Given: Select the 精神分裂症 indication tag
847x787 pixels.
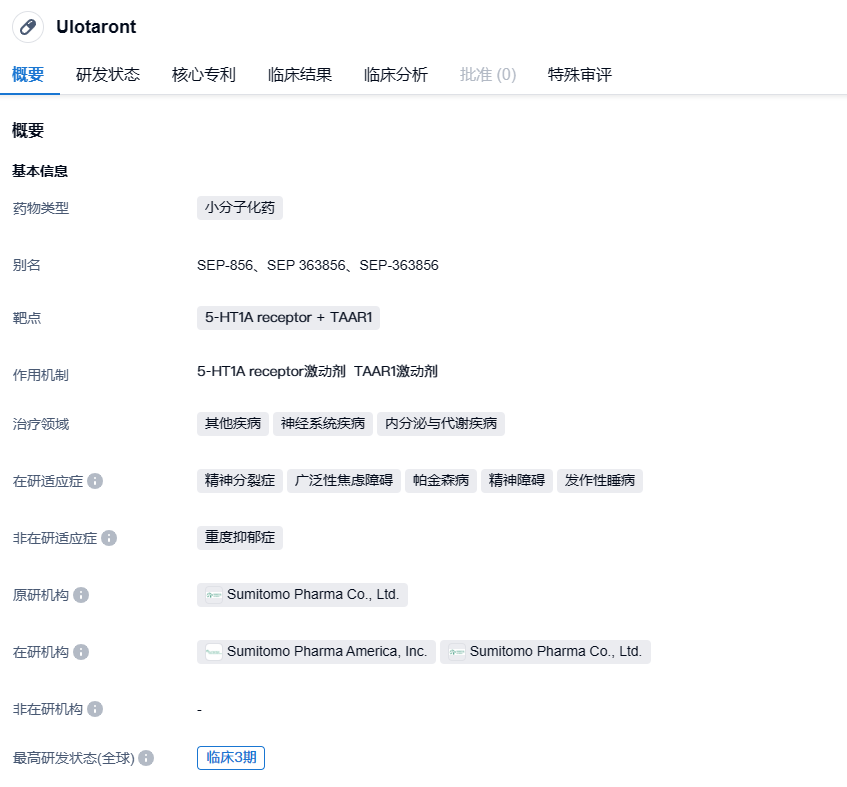Looking at the screenshot, I should tap(240, 481).
